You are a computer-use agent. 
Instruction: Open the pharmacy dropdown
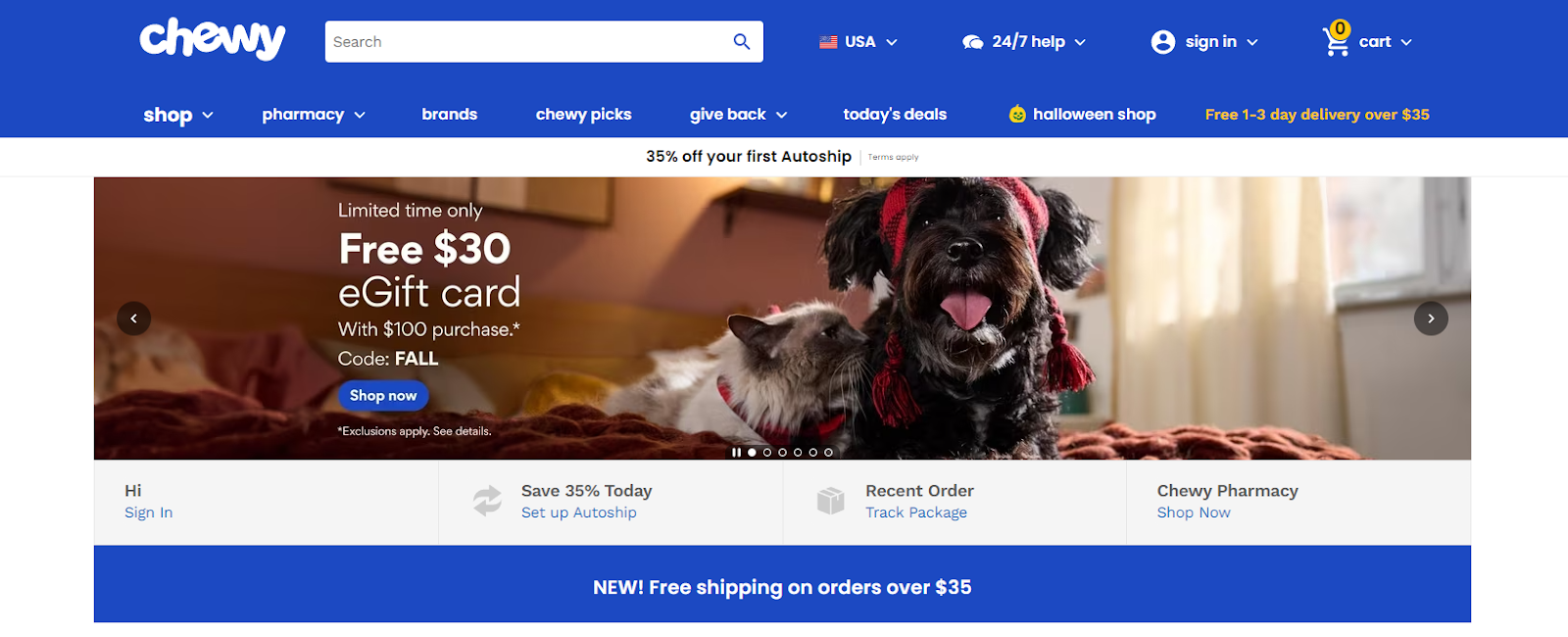[x=314, y=115]
